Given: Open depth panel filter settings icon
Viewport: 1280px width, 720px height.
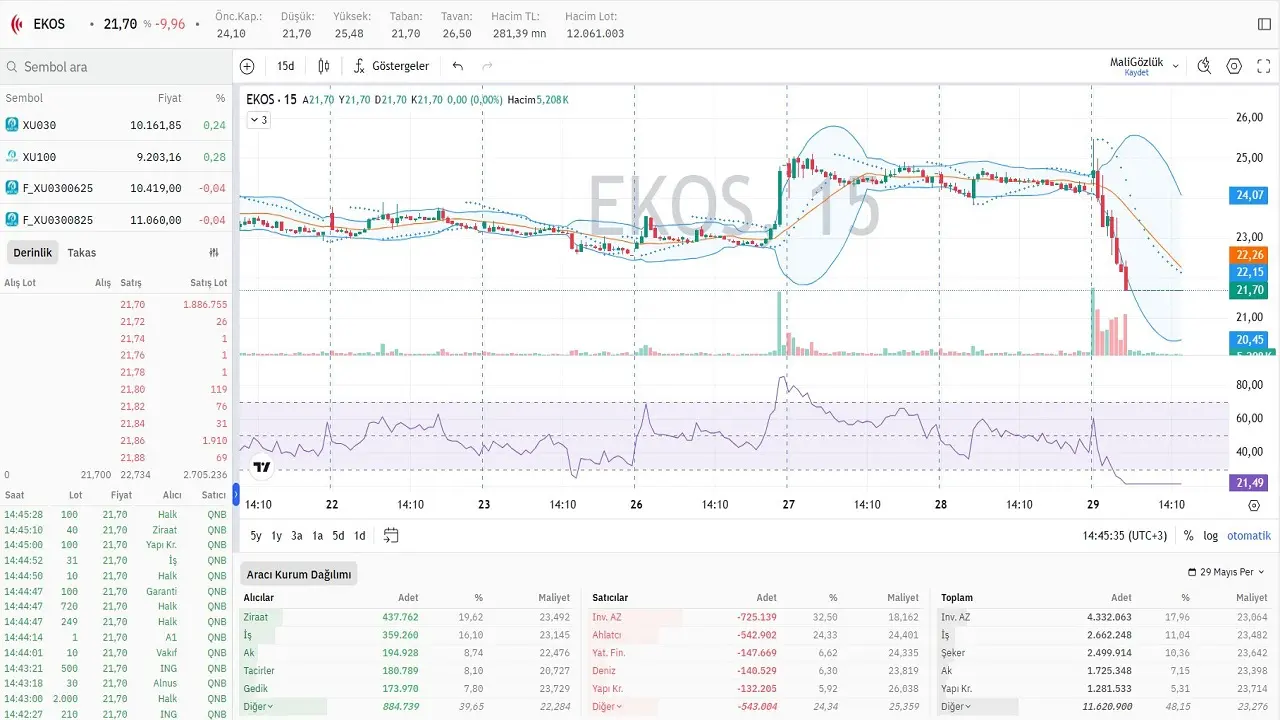Looking at the screenshot, I should (x=214, y=253).
